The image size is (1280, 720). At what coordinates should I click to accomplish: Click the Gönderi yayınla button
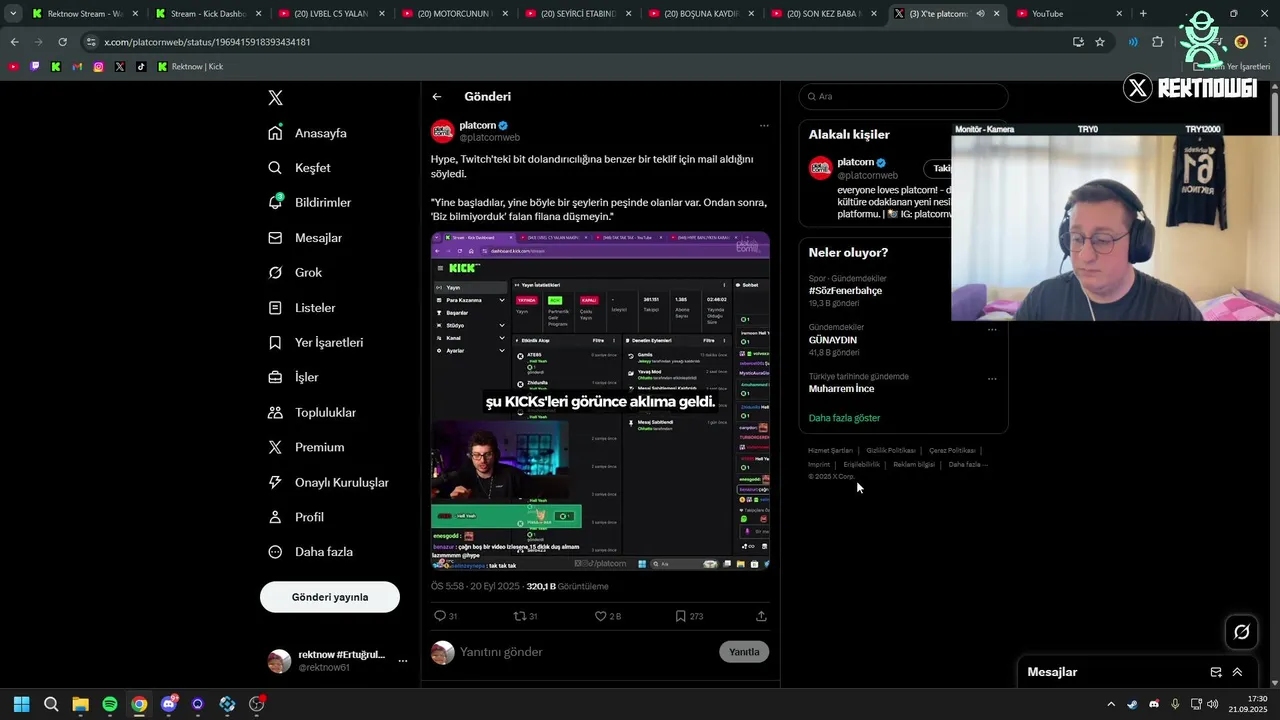[x=330, y=597]
